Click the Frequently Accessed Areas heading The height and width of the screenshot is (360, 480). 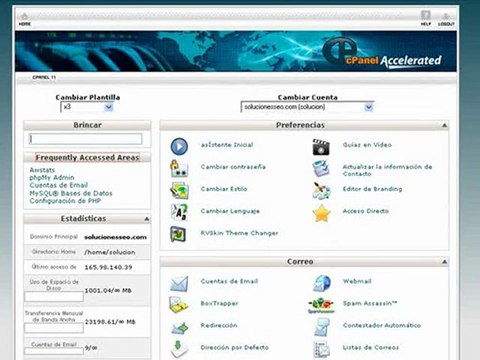[87, 158]
